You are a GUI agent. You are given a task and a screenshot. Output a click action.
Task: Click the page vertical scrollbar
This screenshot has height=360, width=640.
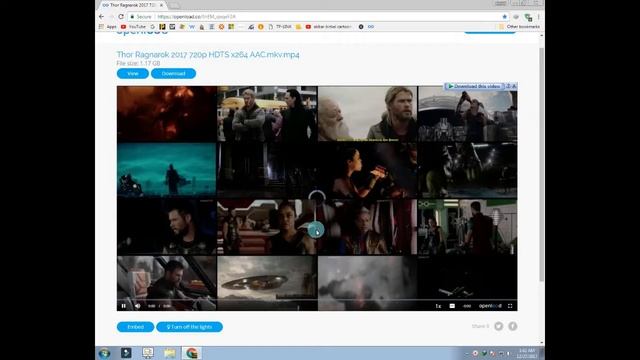[x=542, y=163]
